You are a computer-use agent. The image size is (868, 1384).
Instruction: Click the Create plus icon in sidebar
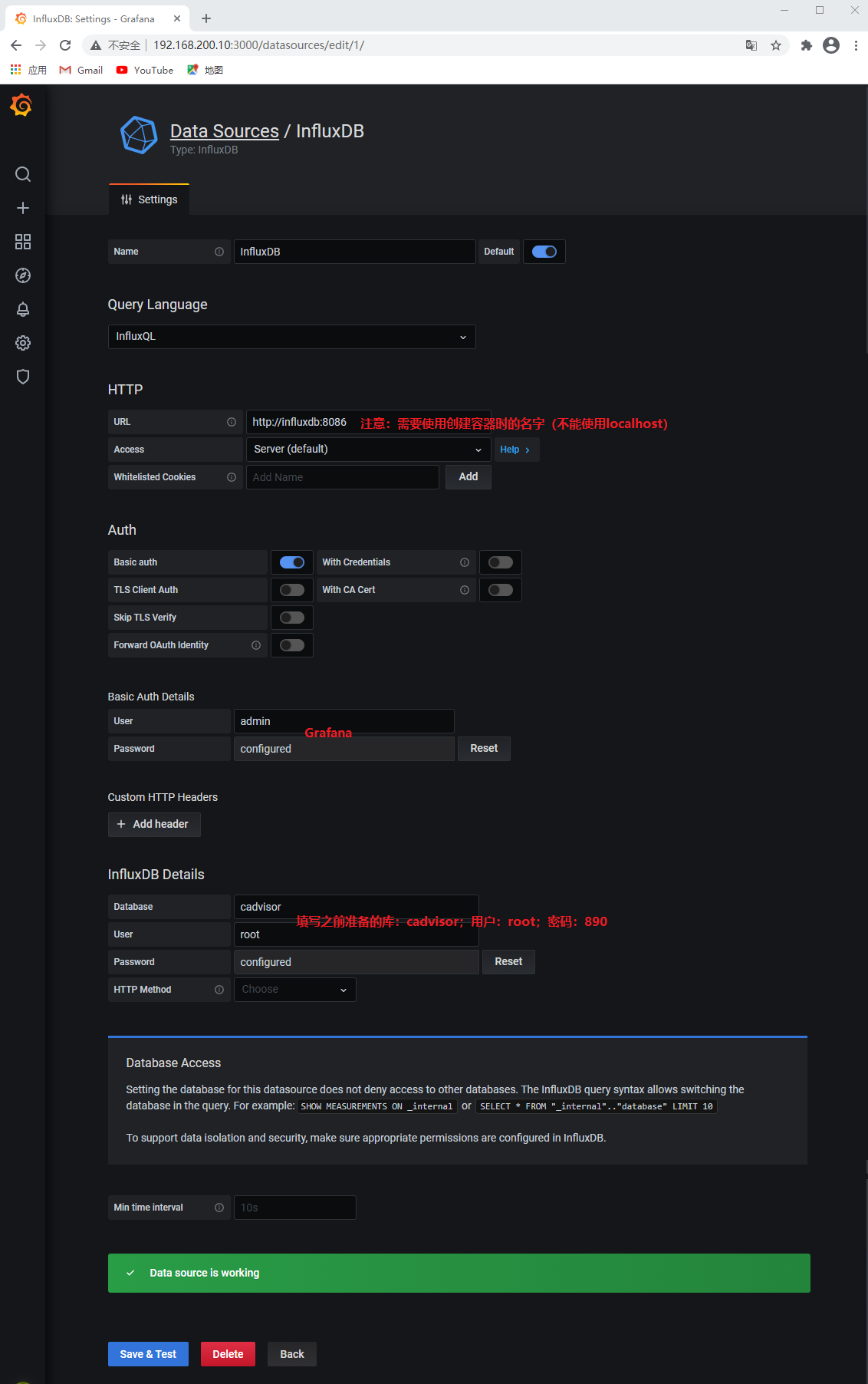click(23, 208)
